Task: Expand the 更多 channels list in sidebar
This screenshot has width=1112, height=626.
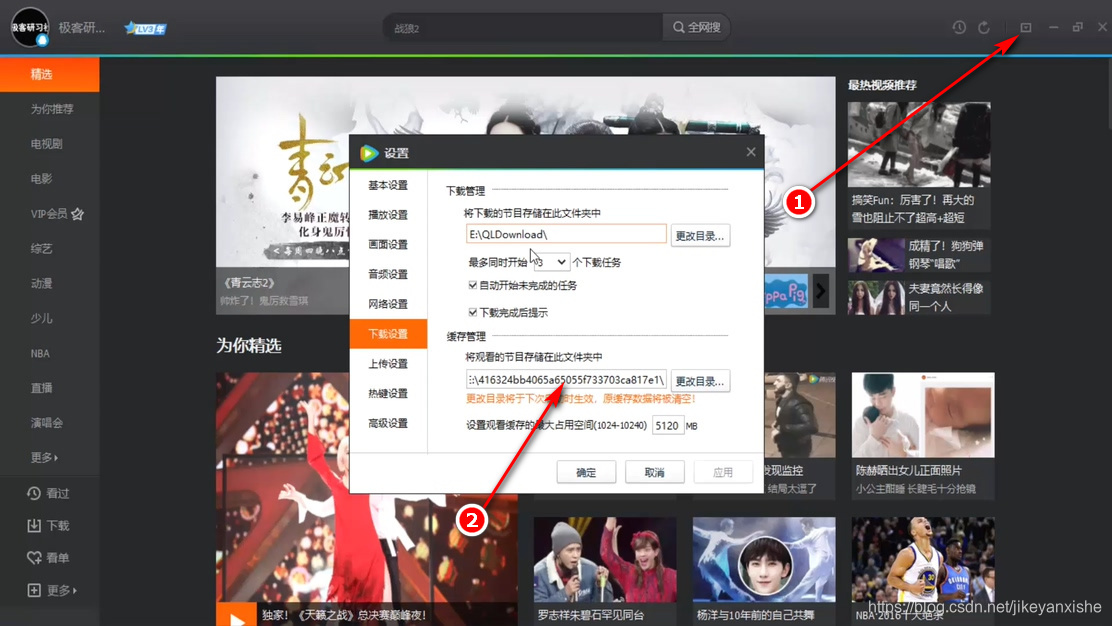Action: (44, 457)
